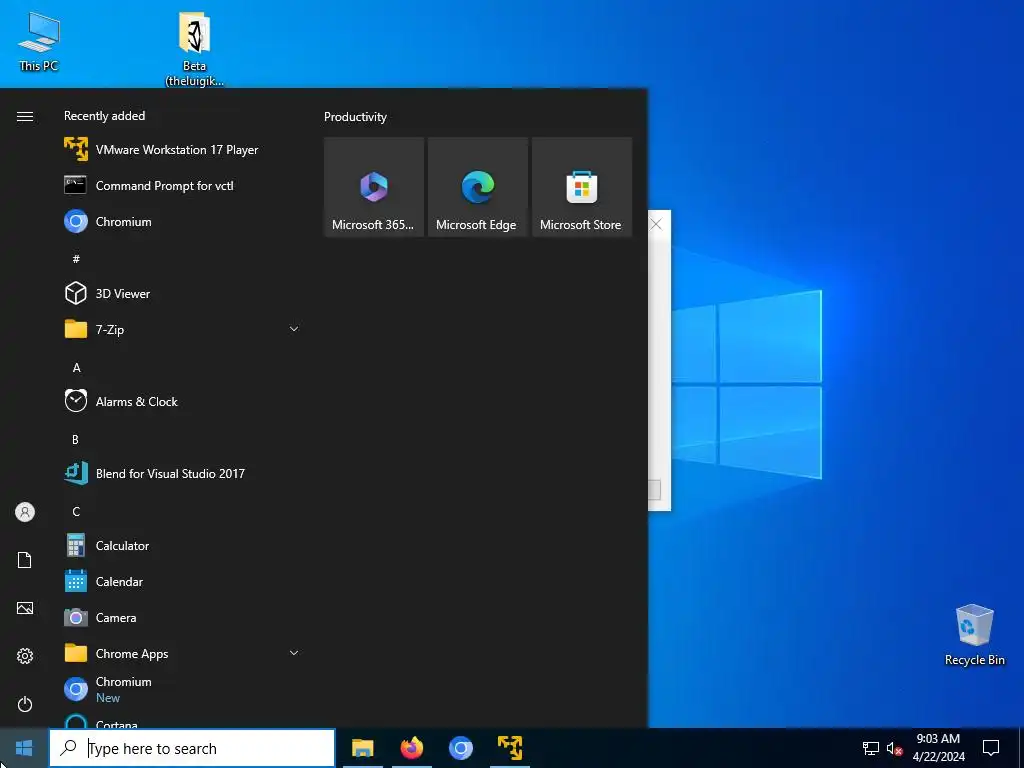The height and width of the screenshot is (768, 1024).
Task: Open the Microsoft 365 tile
Action: (x=374, y=187)
